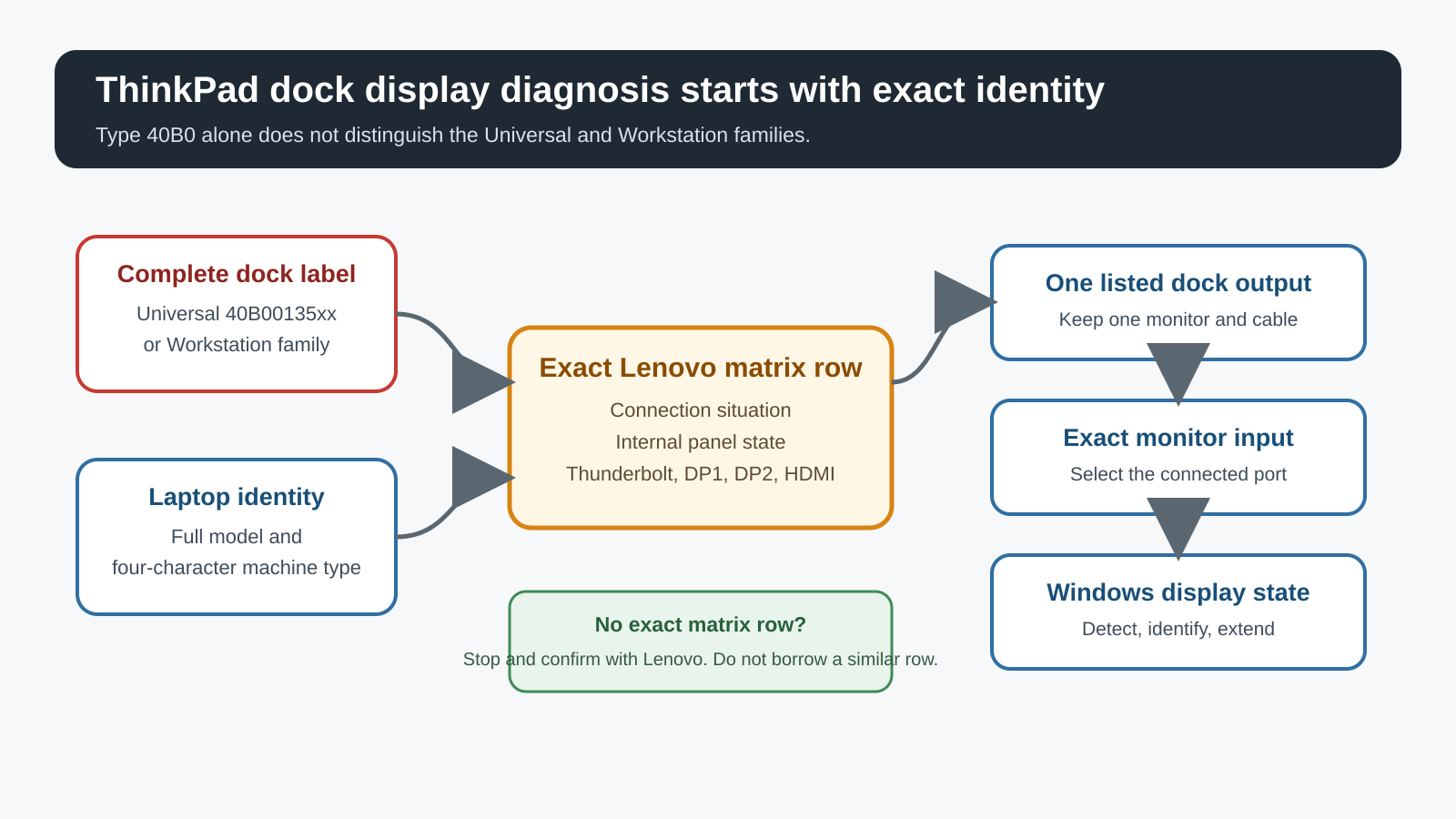Viewport: 1456px width, 819px height.
Task: Select the 'Exact monitor input' heading
Action: (1178, 438)
